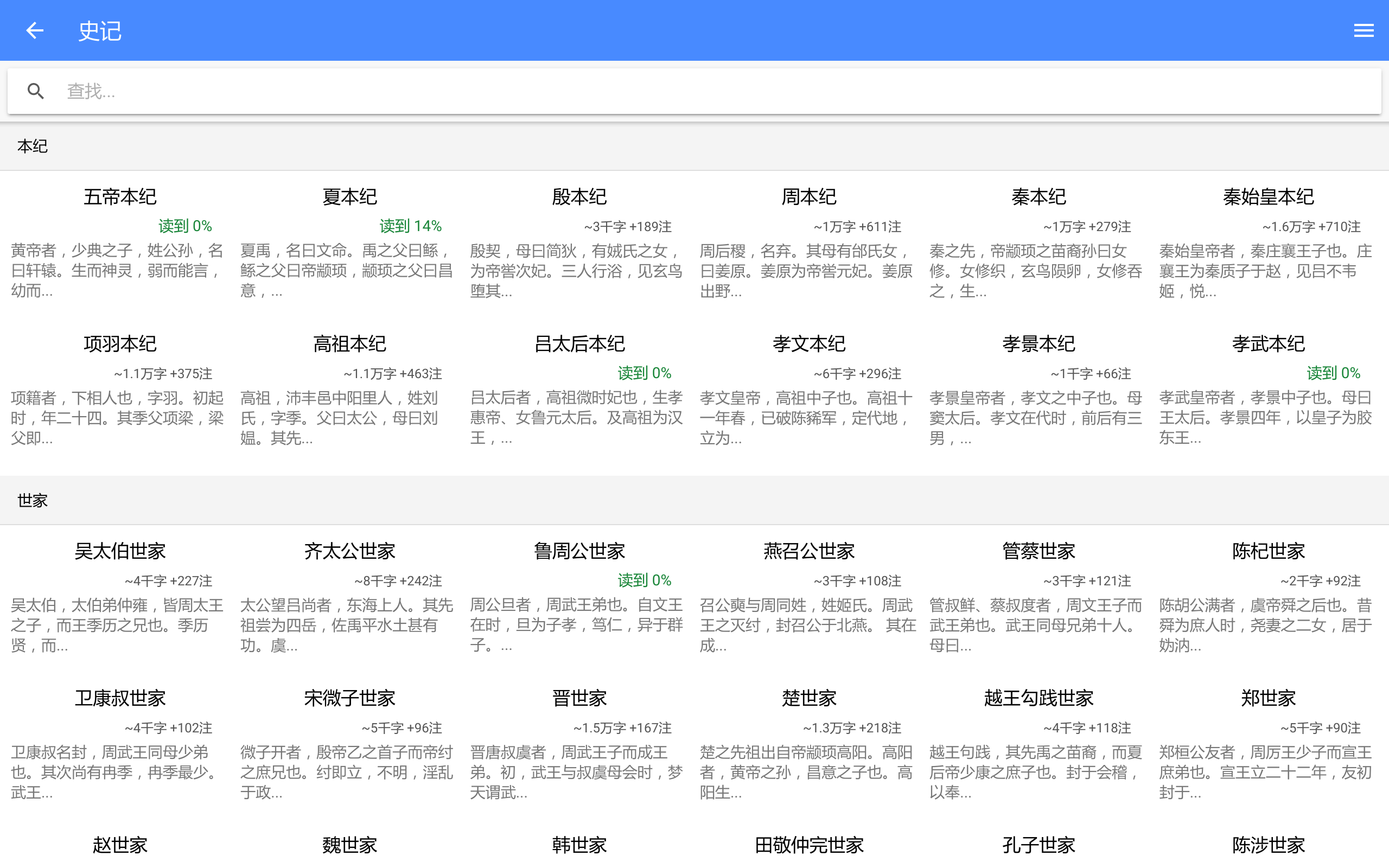Click the 史记 title in header
This screenshot has width=1389, height=868.
[x=100, y=31]
